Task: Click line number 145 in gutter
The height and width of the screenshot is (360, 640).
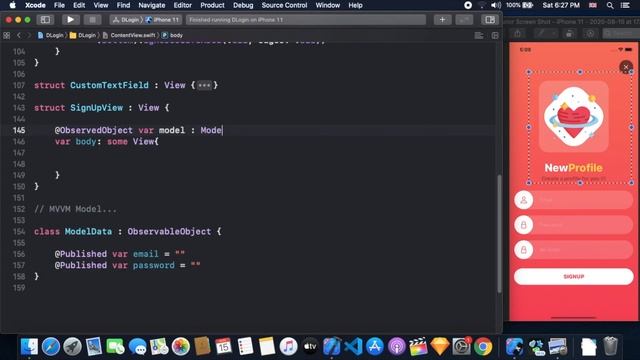Action: point(19,130)
